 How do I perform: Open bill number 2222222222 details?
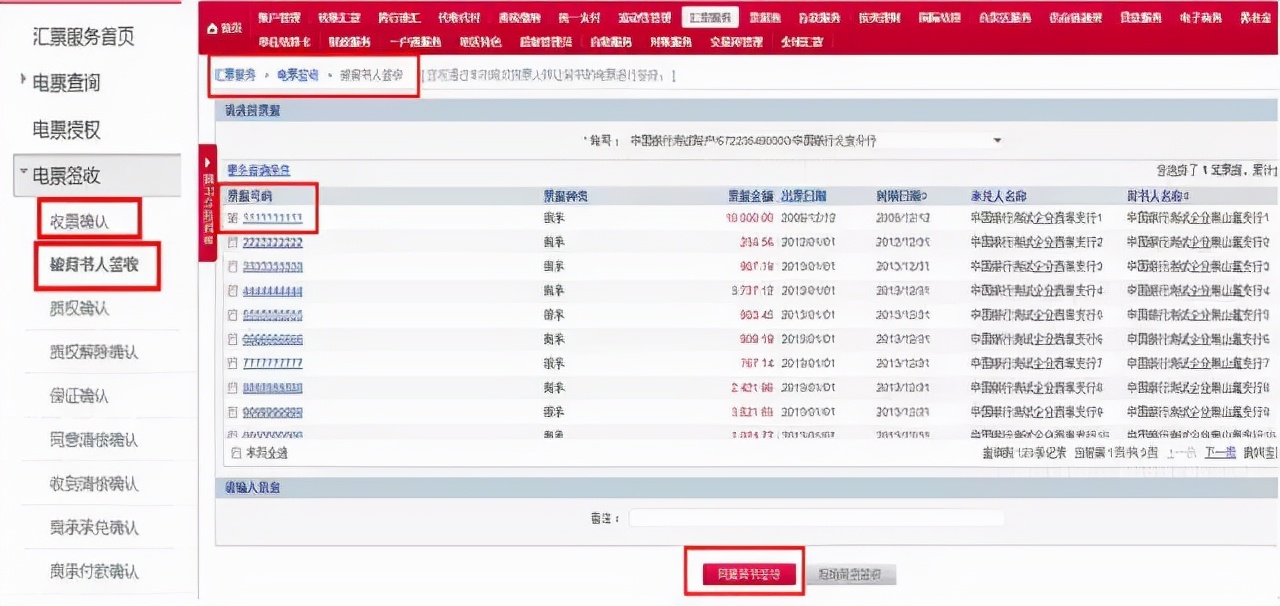(x=275, y=242)
